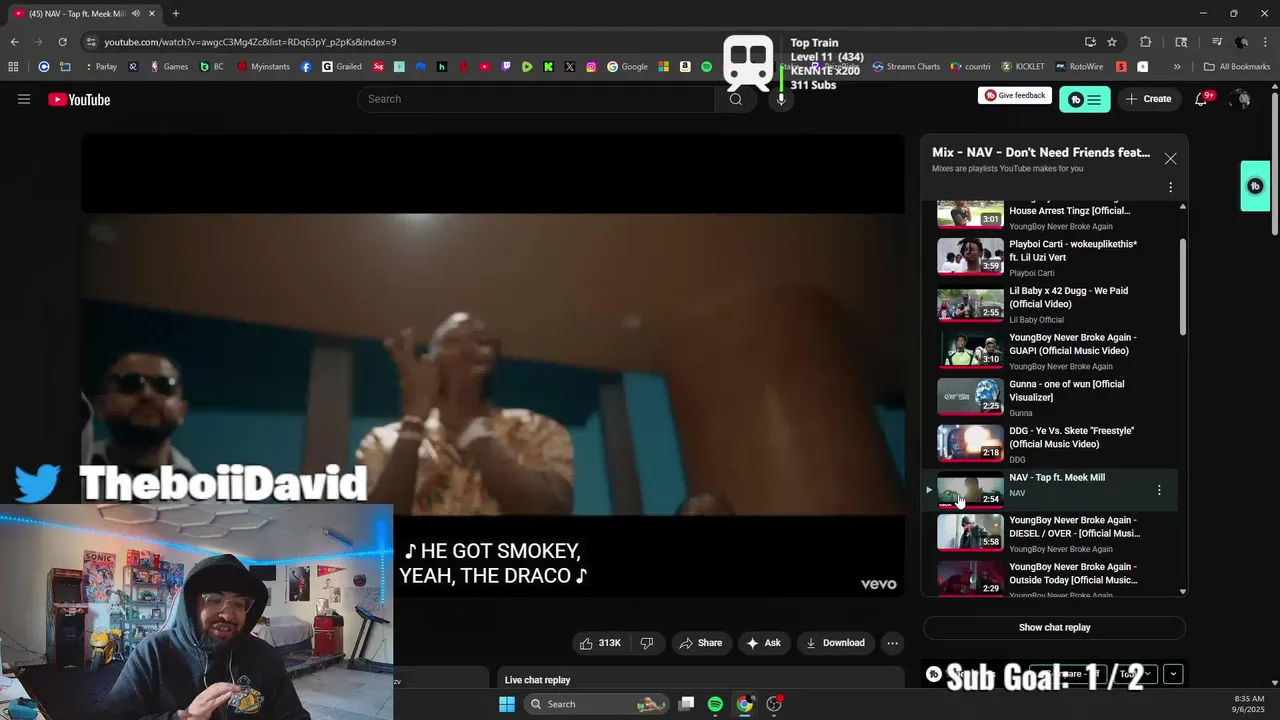Open the taskbar clock and date

click(x=1248, y=704)
